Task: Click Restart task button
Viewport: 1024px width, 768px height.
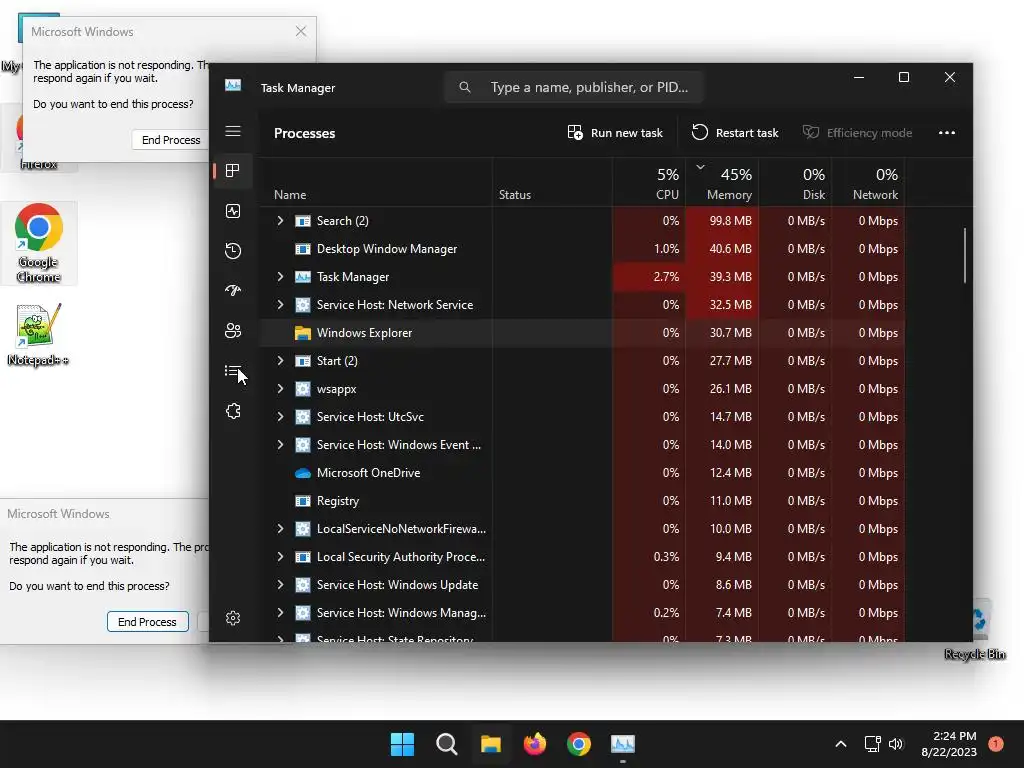Action: pyautogui.click(x=735, y=133)
